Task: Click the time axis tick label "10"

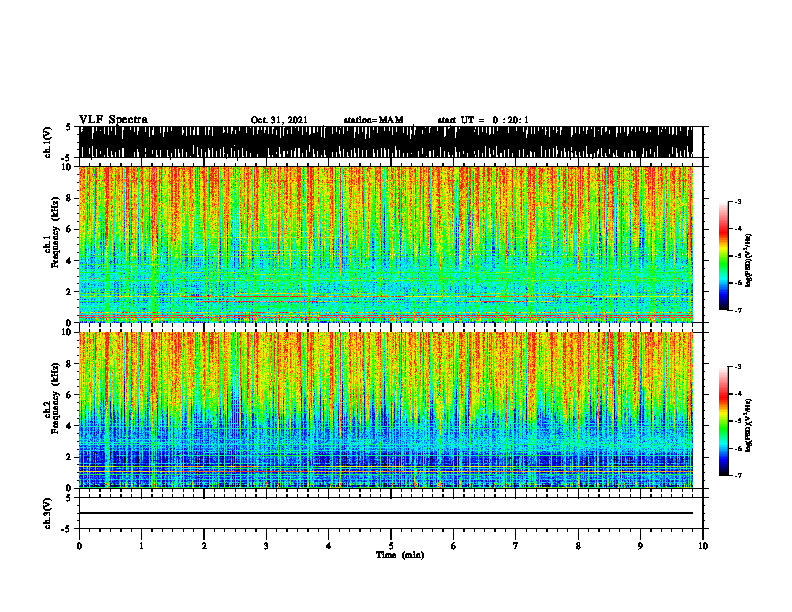Action: (703, 546)
